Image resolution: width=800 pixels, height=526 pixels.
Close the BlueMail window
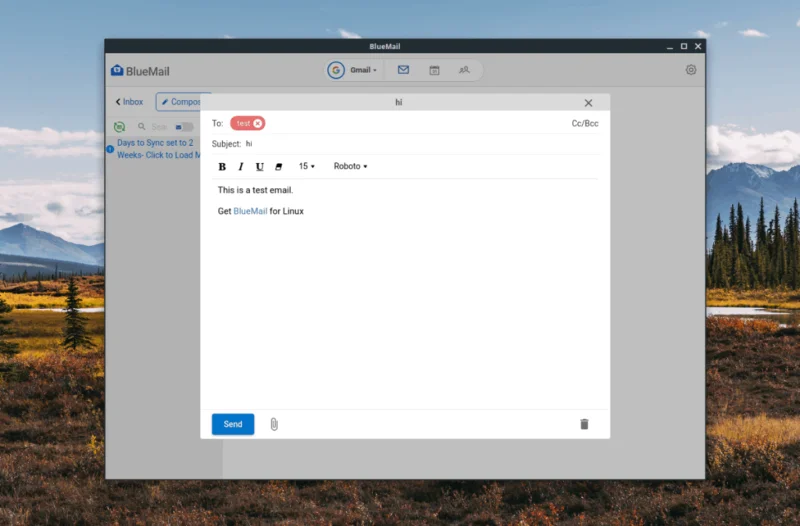(698, 46)
